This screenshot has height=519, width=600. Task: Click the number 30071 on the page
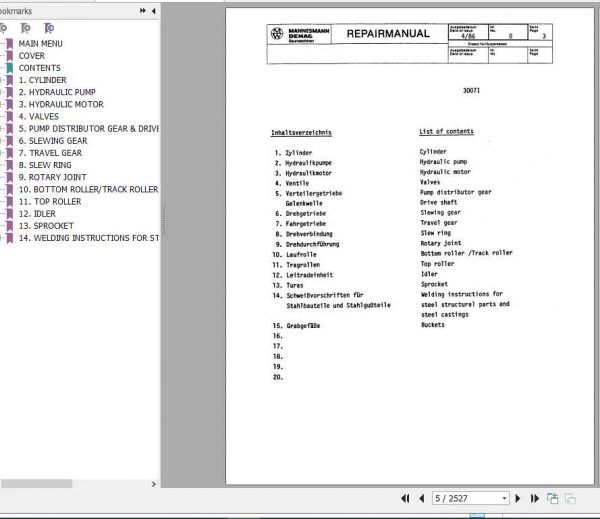click(471, 91)
